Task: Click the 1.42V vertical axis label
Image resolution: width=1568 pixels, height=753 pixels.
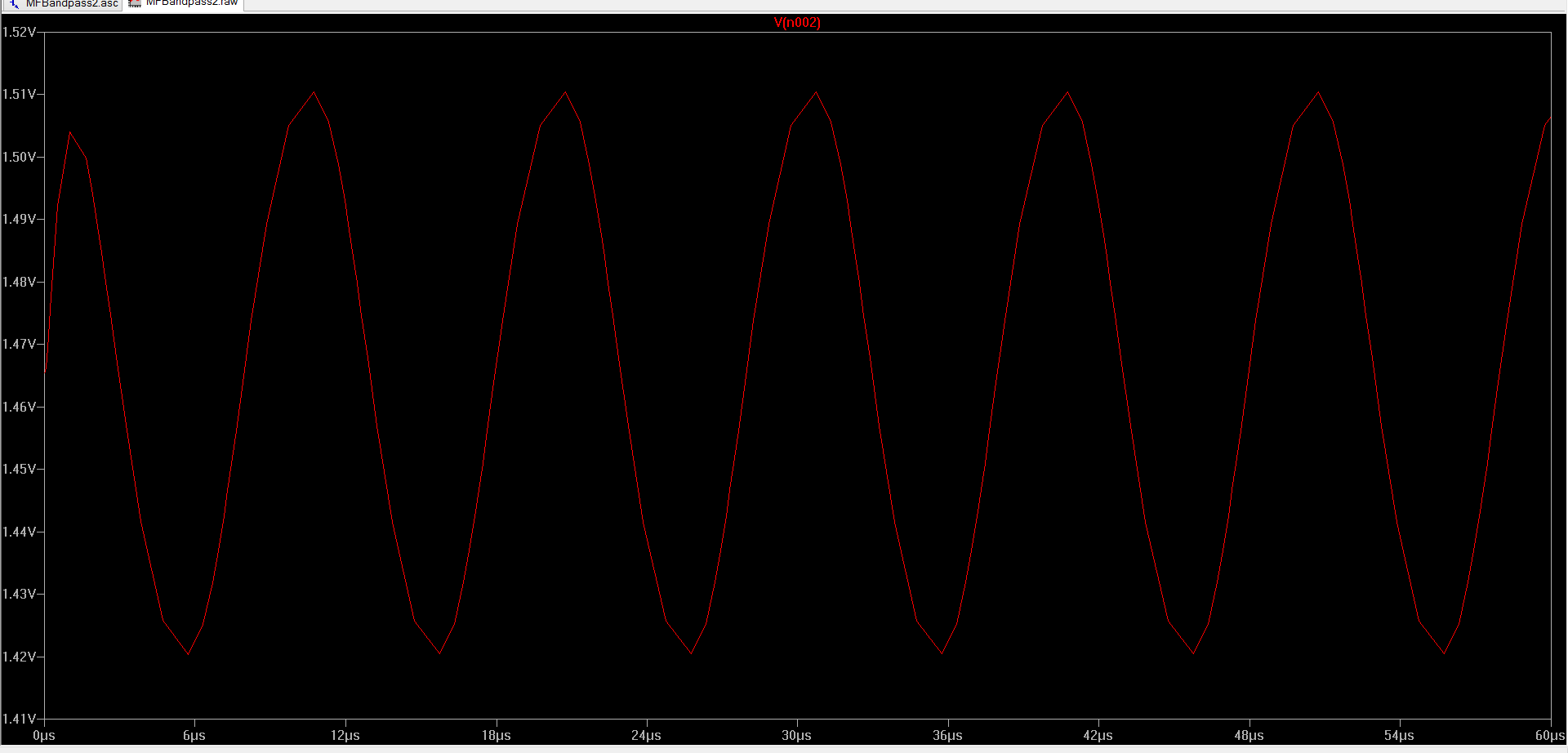Action: 20,657
